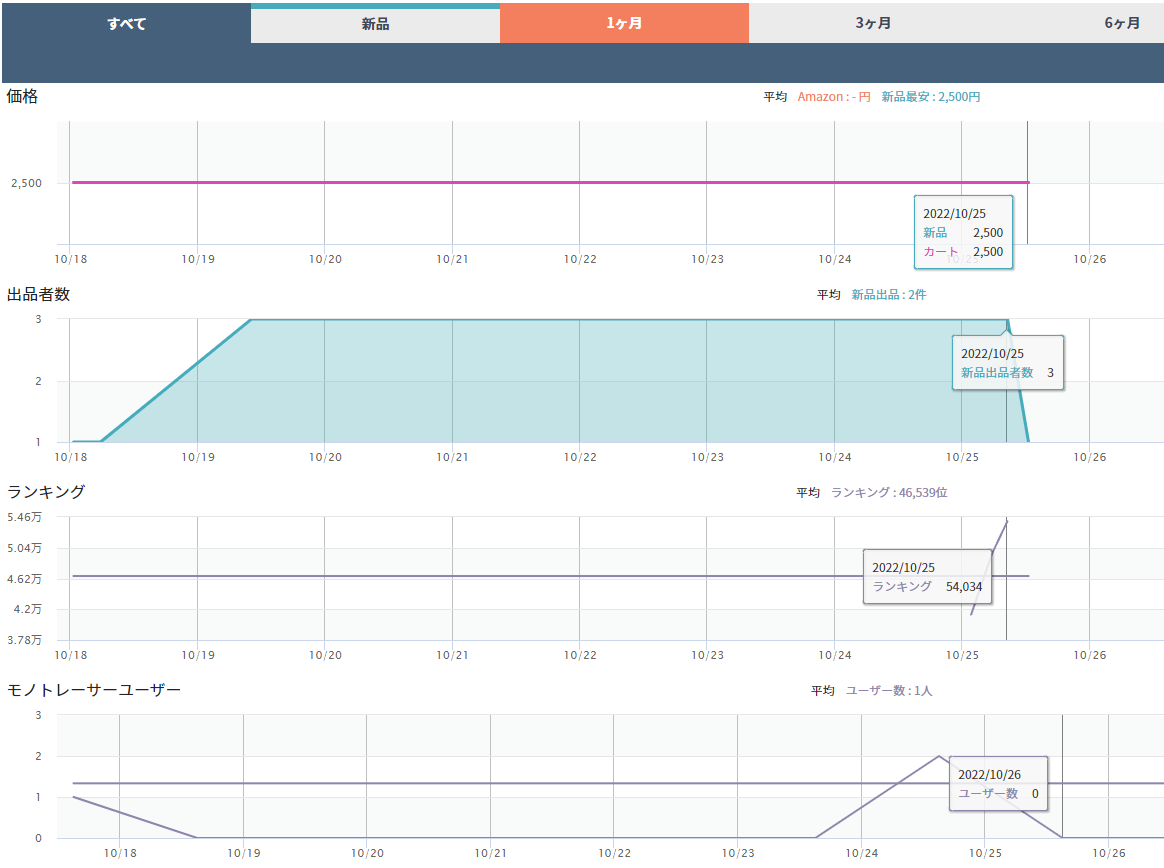Image resolution: width=1164 pixels, height=868 pixels.
Task: Click the ranking tooltip showing 54,034
Action: [927, 577]
